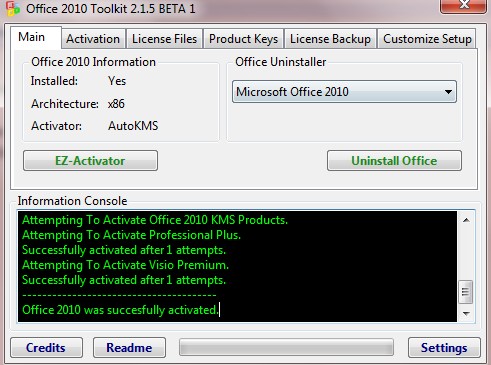
Task: Click the console scrollbar up arrow
Action: tap(466, 220)
